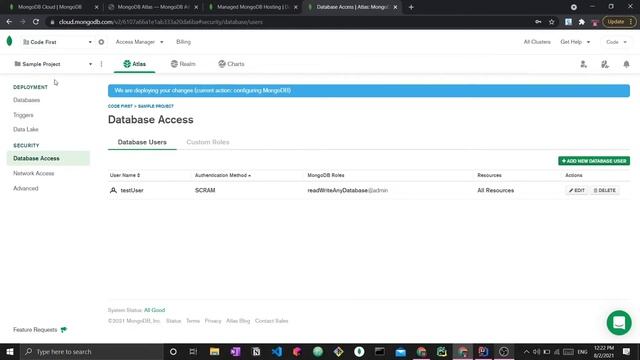Delete the testUser database user

click(x=604, y=190)
